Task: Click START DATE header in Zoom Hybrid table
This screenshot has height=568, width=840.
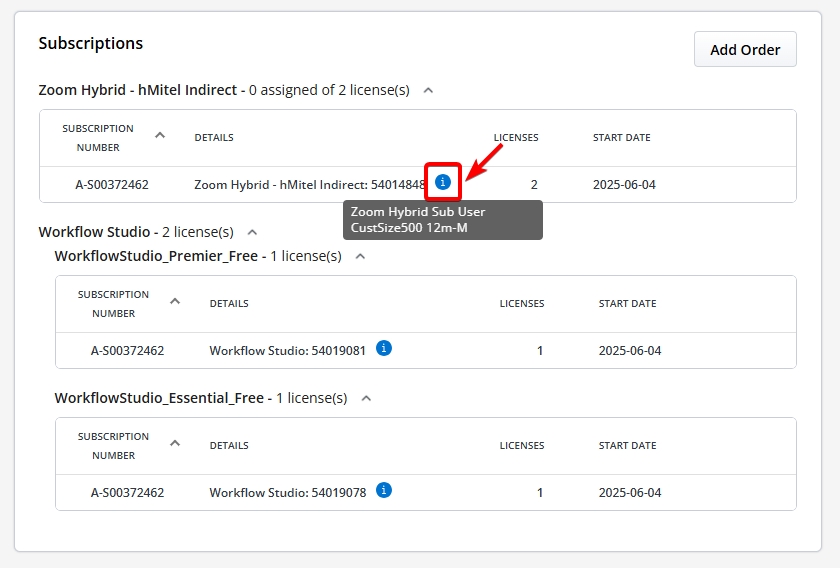Action: (x=621, y=138)
